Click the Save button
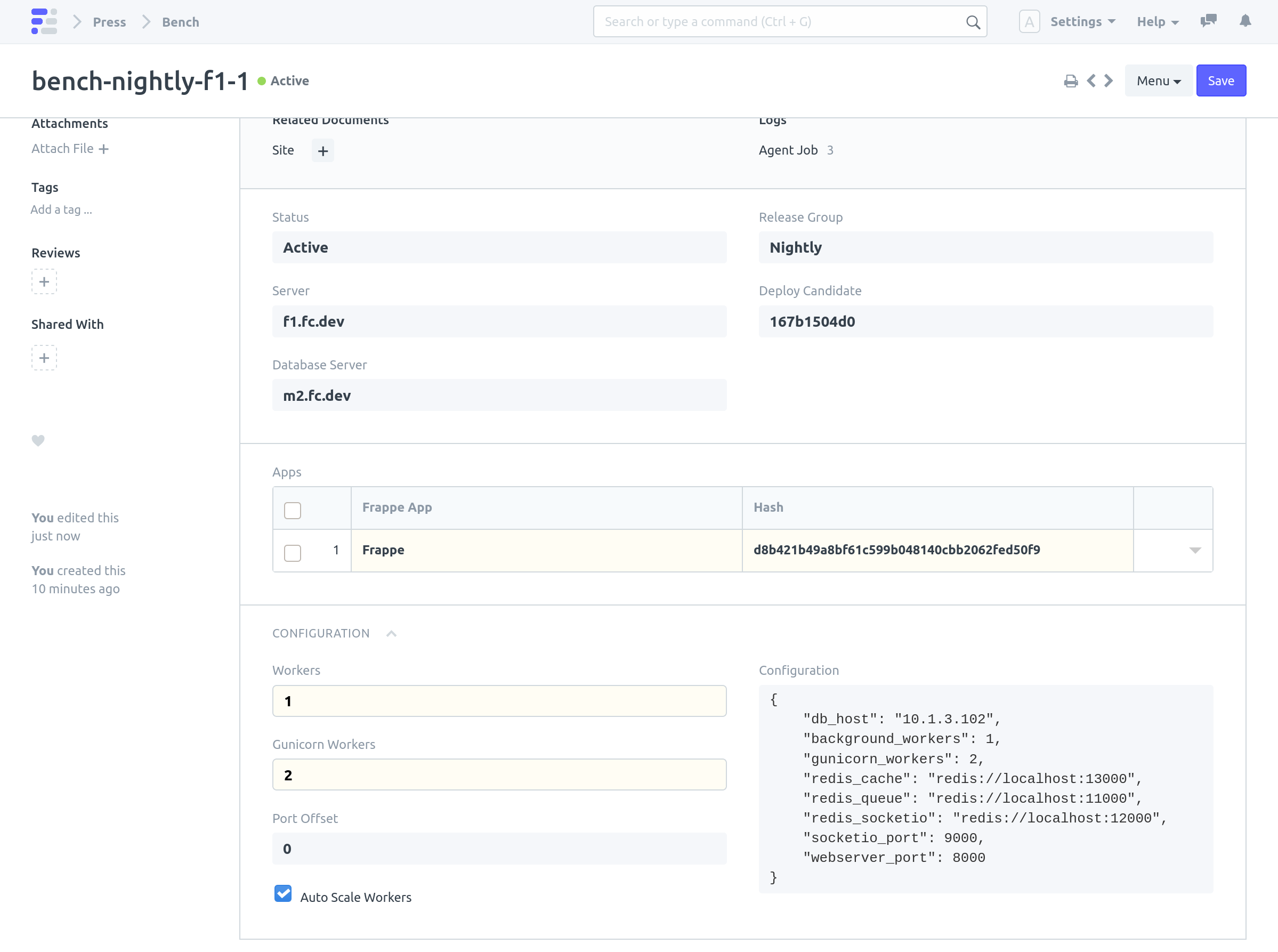The width and height of the screenshot is (1278, 952). [x=1221, y=80]
